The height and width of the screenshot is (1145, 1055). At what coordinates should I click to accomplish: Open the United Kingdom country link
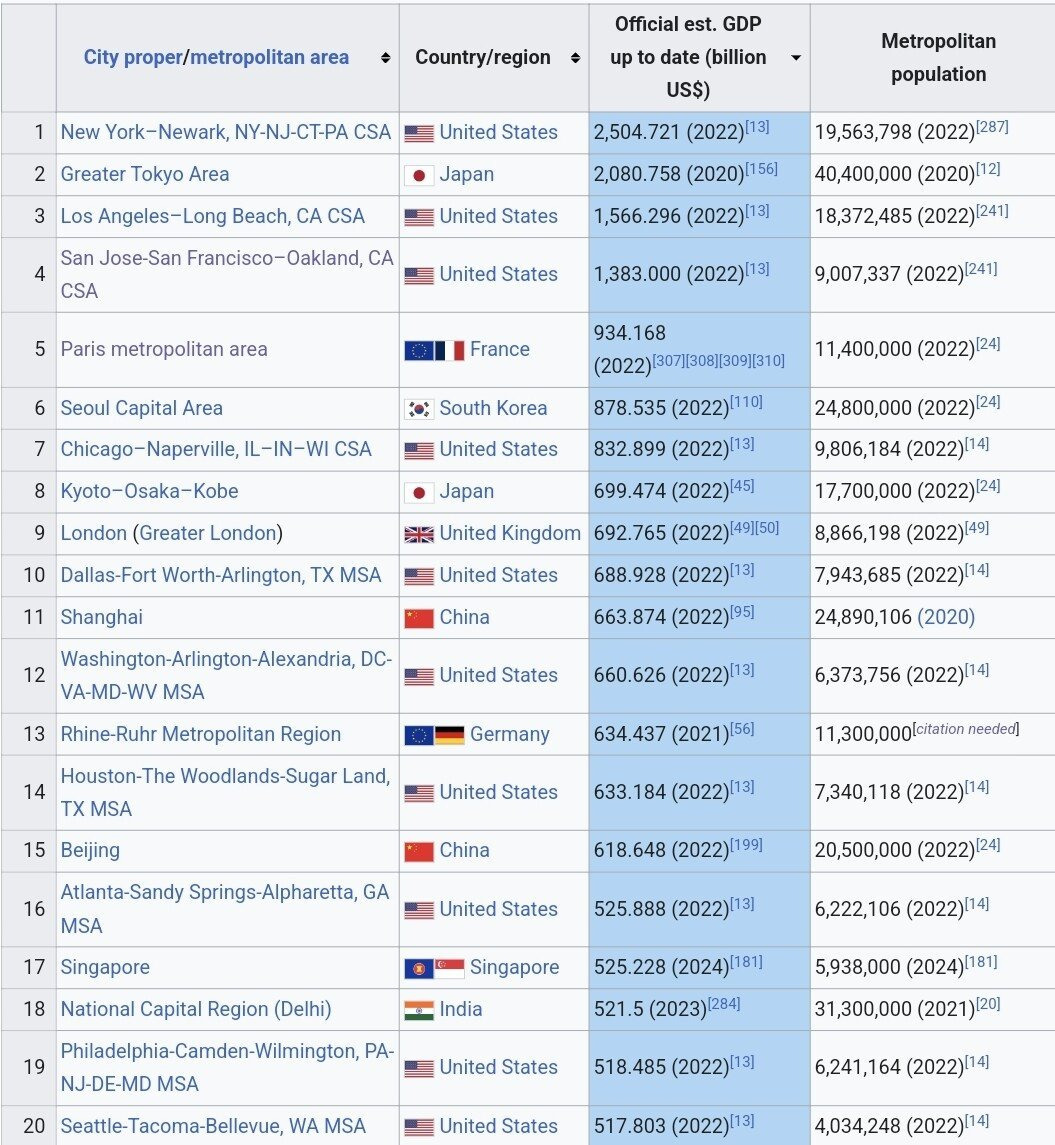(510, 533)
